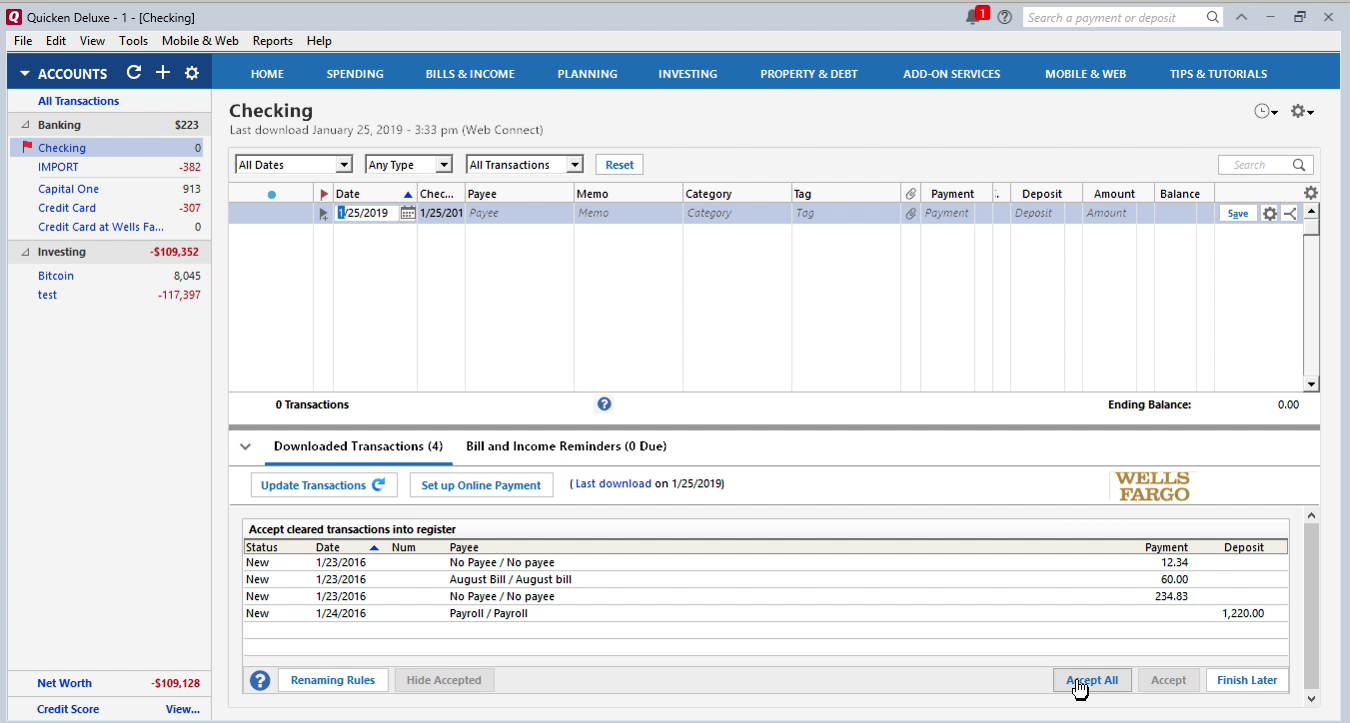Click the downloaded panel scroll down arrow
Image resolution: width=1350 pixels, height=723 pixels.
tap(1311, 698)
